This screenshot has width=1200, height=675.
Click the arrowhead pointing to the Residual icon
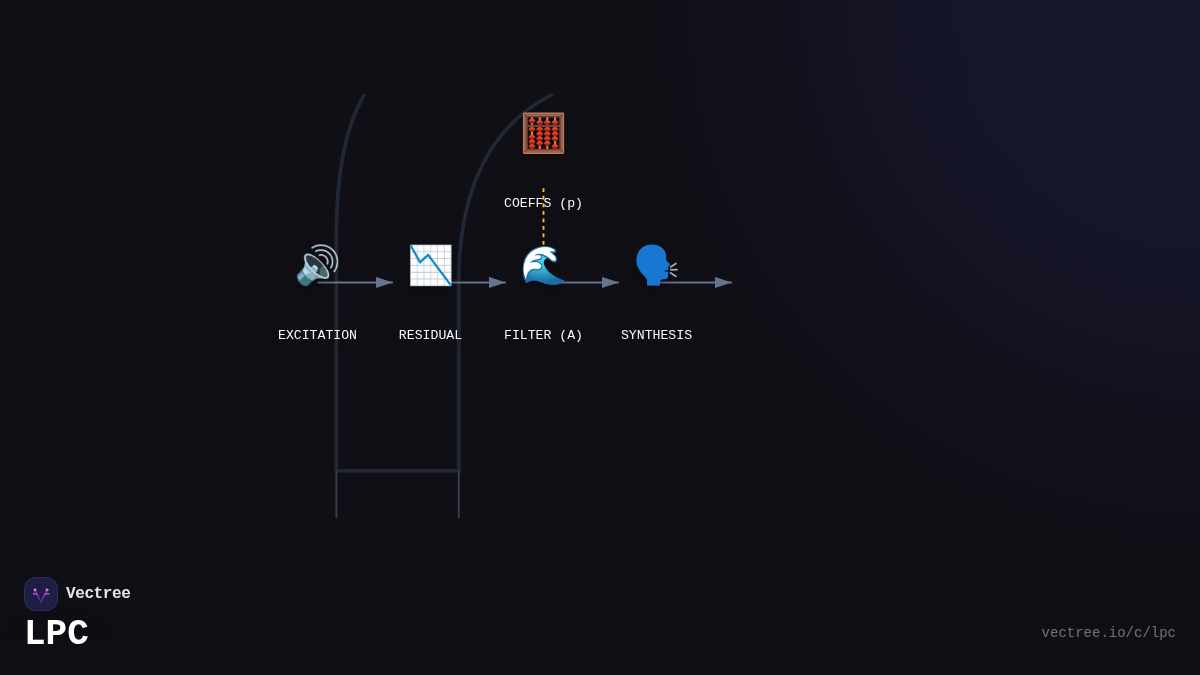tap(385, 283)
